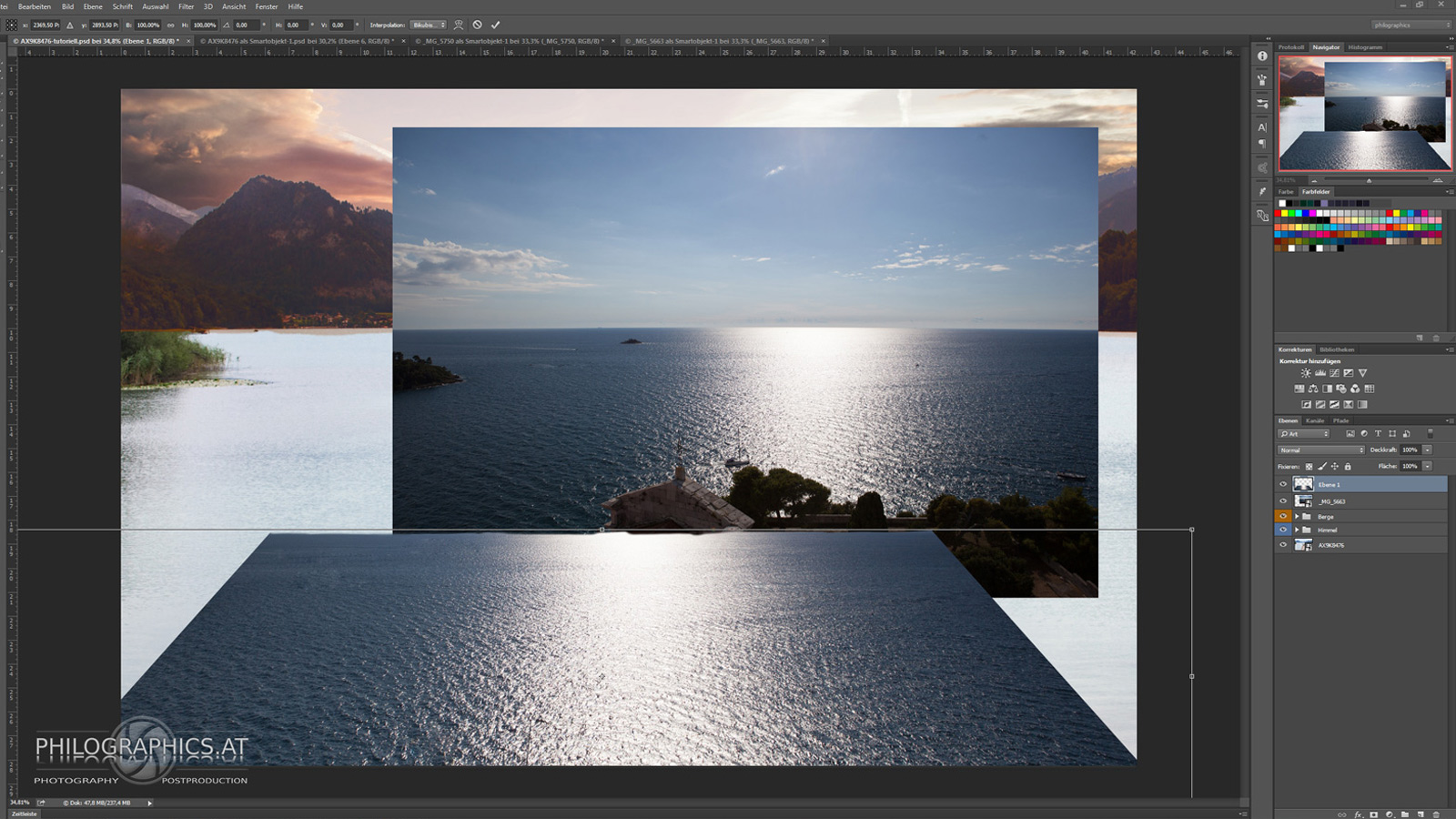Screen dimensions: 1456x819
Task: Switch to the _MG_5750 document tab
Action: tap(510, 41)
